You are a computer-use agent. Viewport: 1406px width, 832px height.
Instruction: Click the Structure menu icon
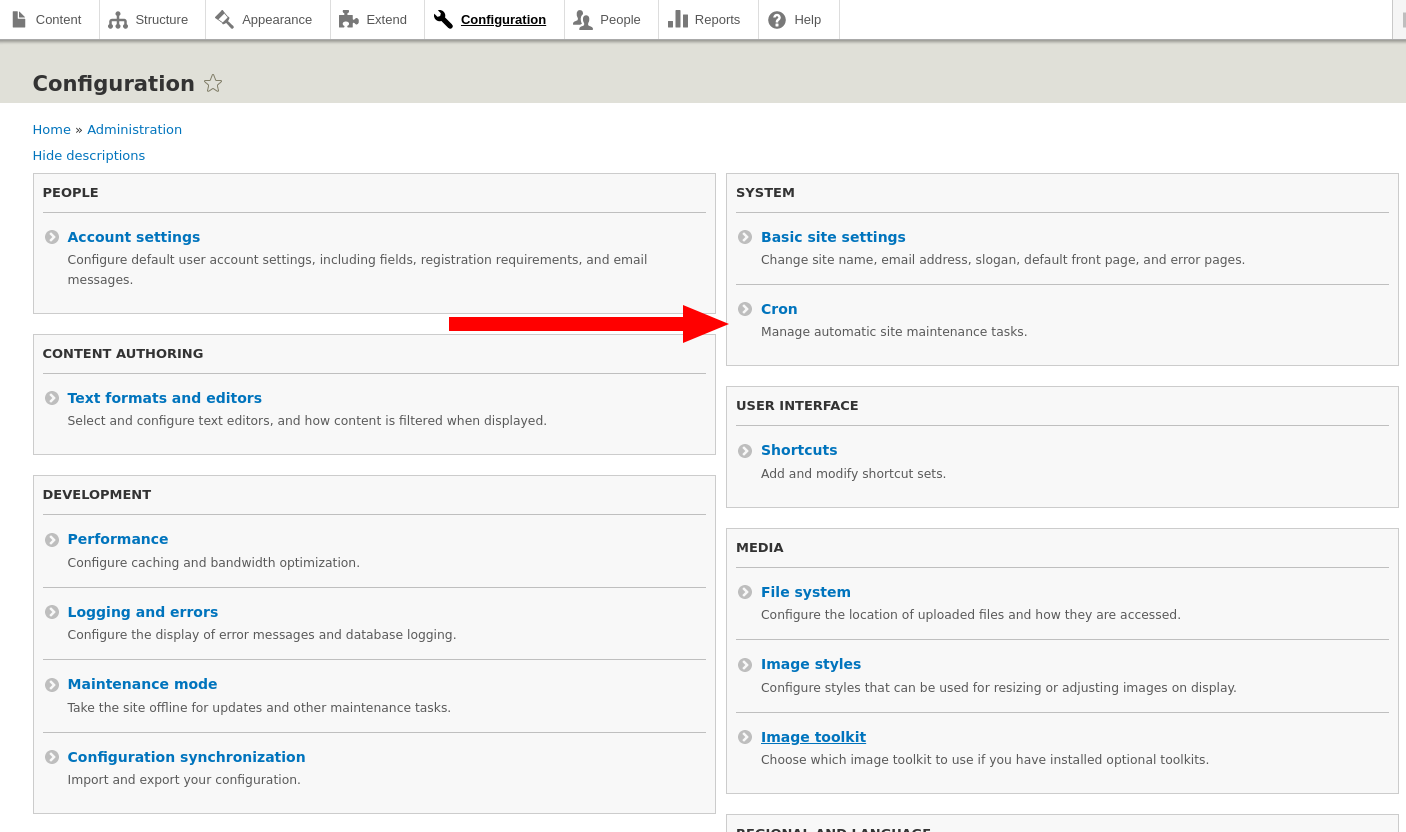(x=120, y=18)
